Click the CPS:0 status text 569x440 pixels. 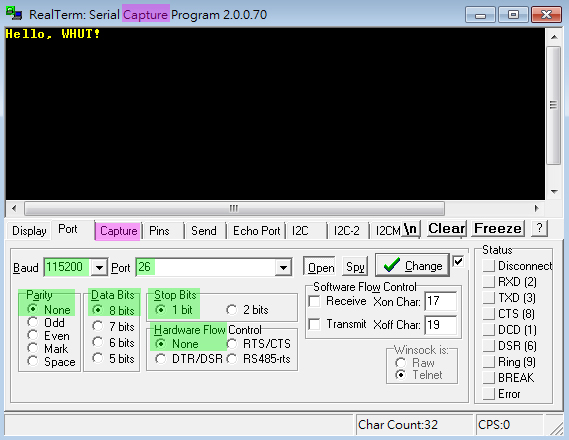point(494,424)
